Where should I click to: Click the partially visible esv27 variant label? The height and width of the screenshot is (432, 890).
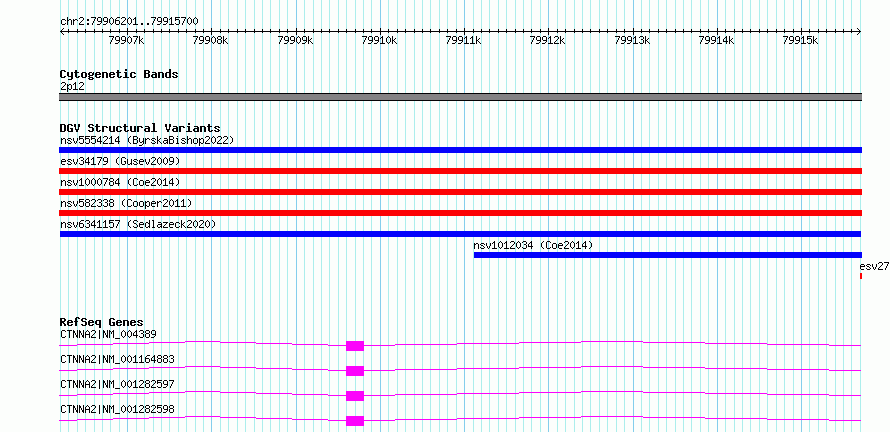pyautogui.click(x=874, y=266)
